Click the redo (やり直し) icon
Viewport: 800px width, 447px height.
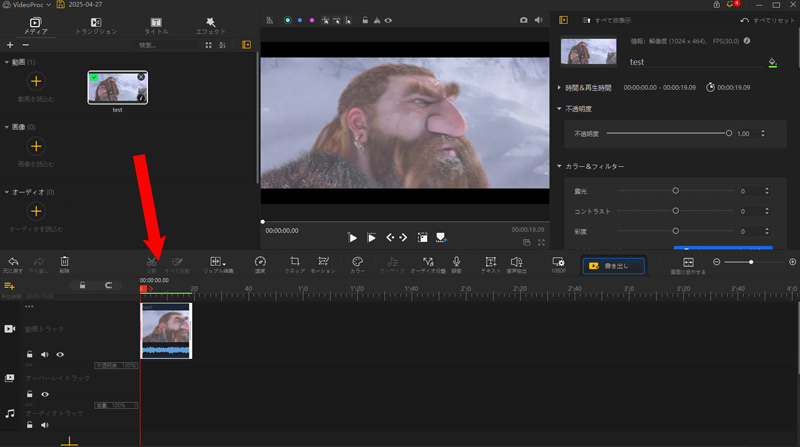39,262
